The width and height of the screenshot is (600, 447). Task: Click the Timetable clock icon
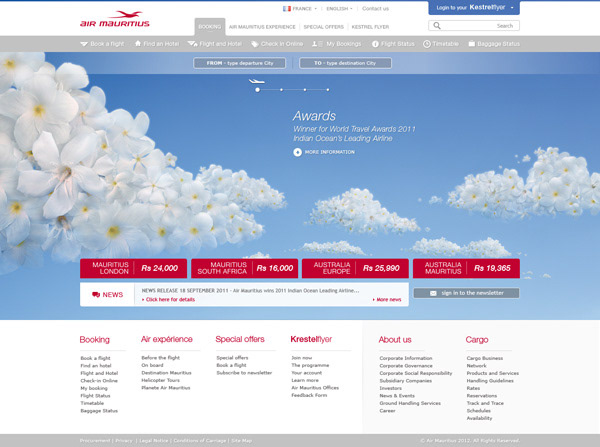427,44
